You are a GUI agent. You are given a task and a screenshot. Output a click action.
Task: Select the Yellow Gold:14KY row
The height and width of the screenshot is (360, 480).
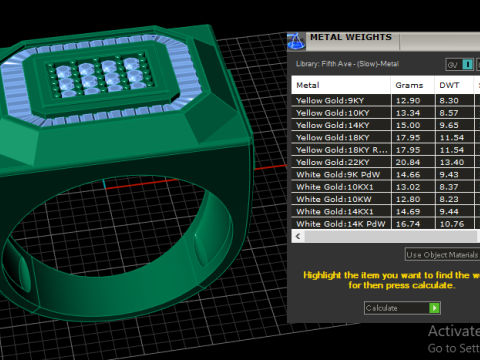[x=386, y=125]
